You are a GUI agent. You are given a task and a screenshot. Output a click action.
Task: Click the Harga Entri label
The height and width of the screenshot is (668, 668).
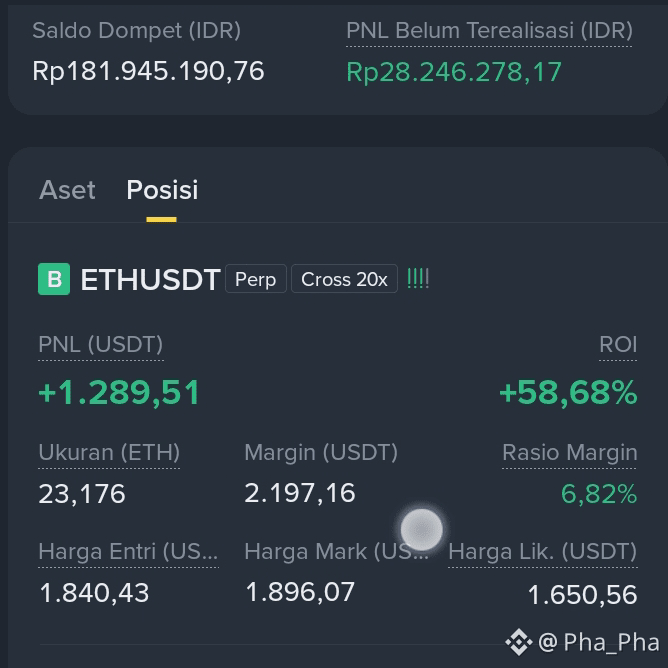[128, 551]
